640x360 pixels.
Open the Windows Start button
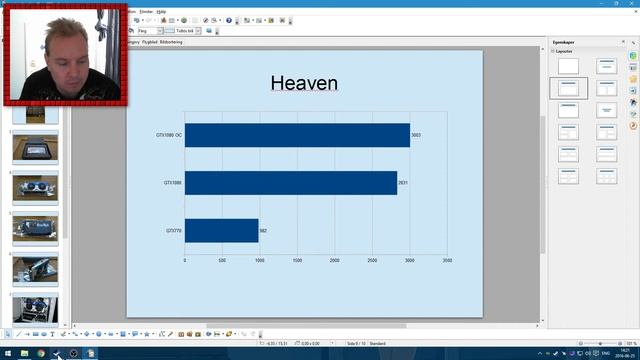click(8, 353)
